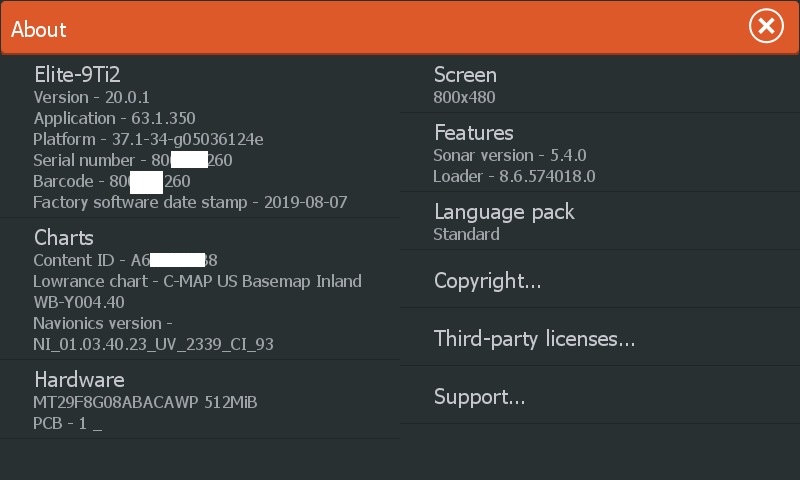Click the Serial number line
800x480 pixels.
133,160
